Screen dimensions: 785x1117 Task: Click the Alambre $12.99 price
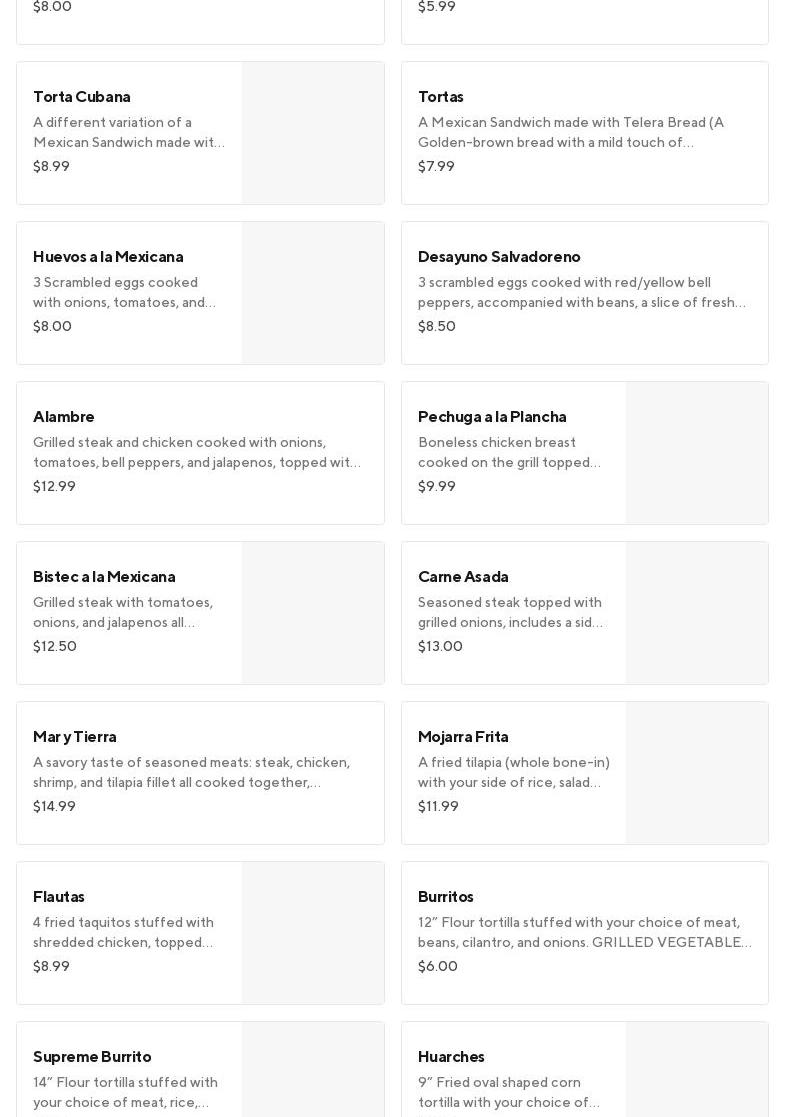[x=54, y=486]
